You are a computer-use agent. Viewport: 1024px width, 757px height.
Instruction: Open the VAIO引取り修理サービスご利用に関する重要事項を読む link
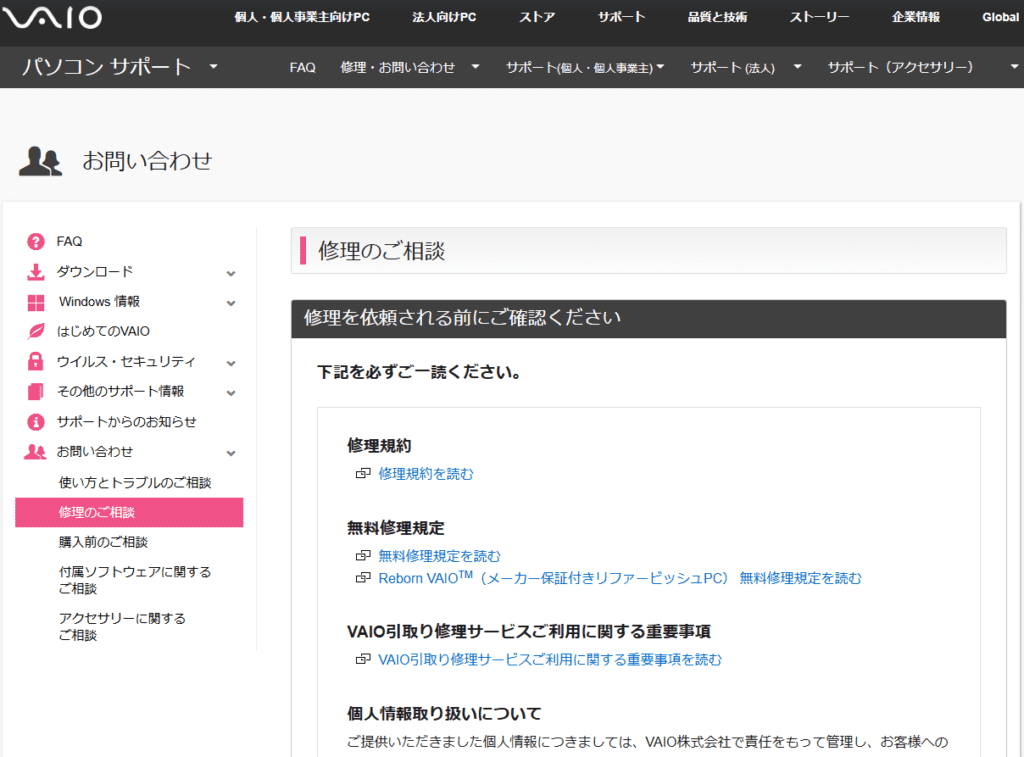pos(550,659)
